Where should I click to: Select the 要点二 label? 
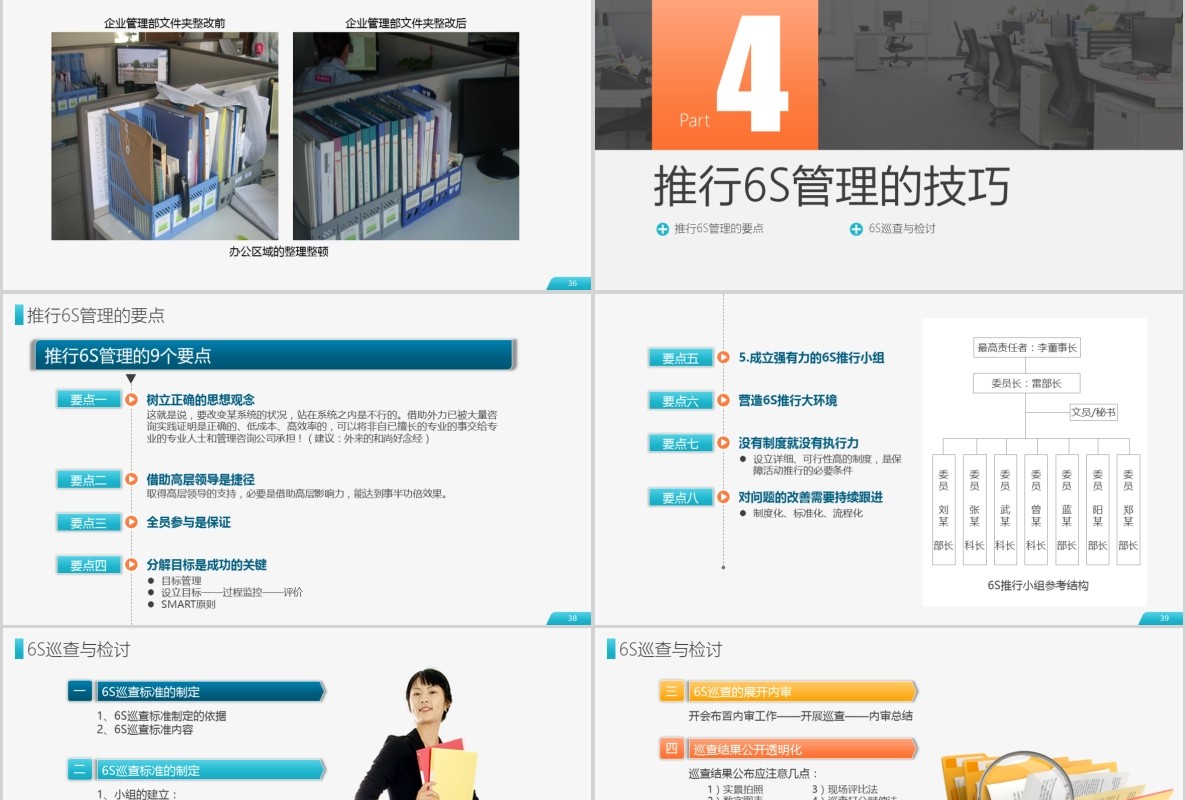(x=88, y=479)
